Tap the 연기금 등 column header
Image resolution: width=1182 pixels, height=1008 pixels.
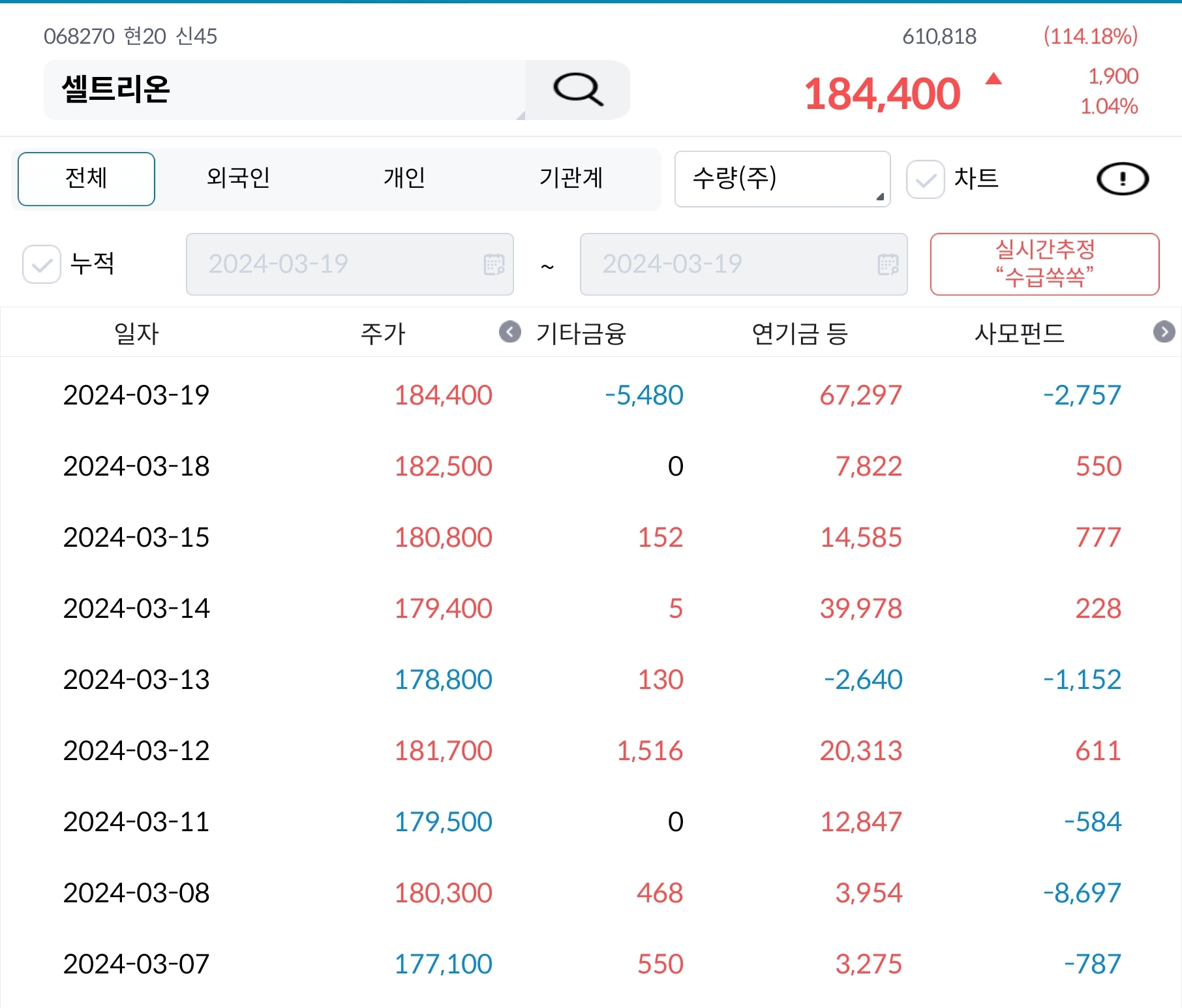(800, 333)
